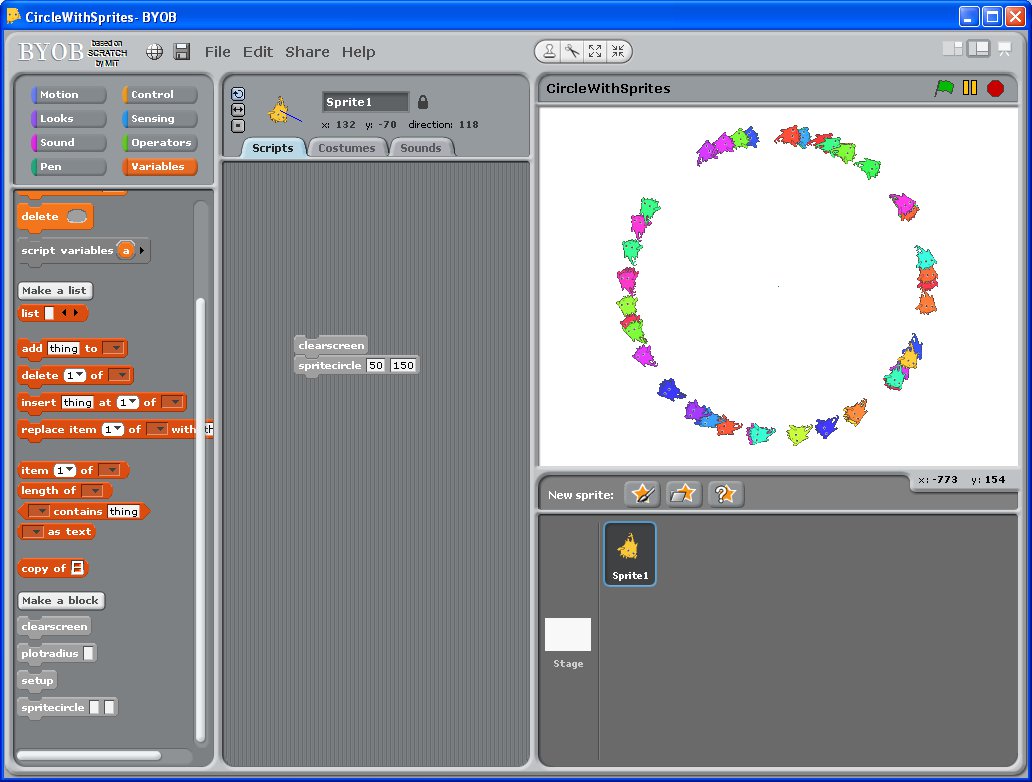Click the 50 field in spritecircle block
This screenshot has height=782, width=1032.
[376, 365]
